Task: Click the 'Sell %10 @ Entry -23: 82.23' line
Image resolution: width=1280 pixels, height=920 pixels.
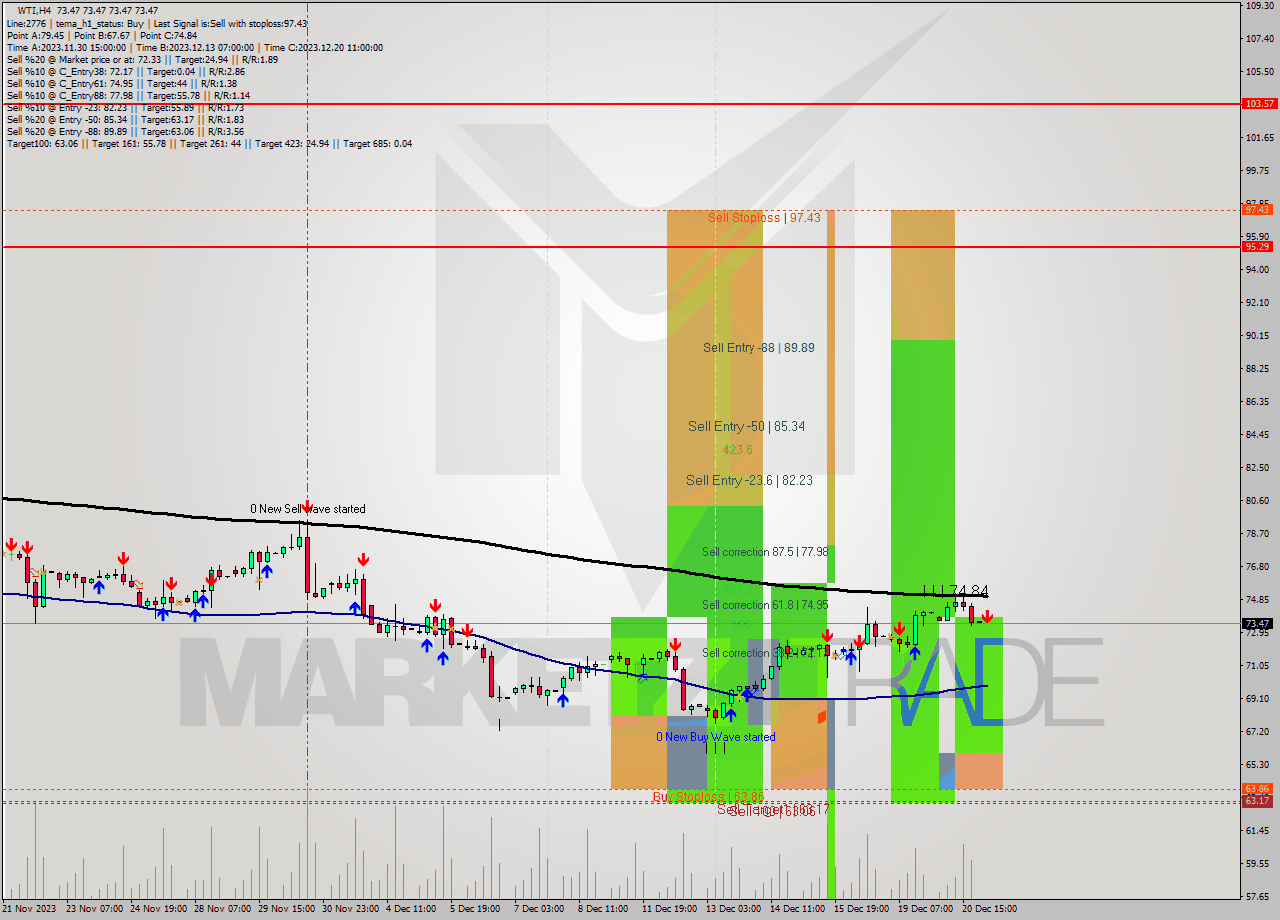Action: point(125,107)
